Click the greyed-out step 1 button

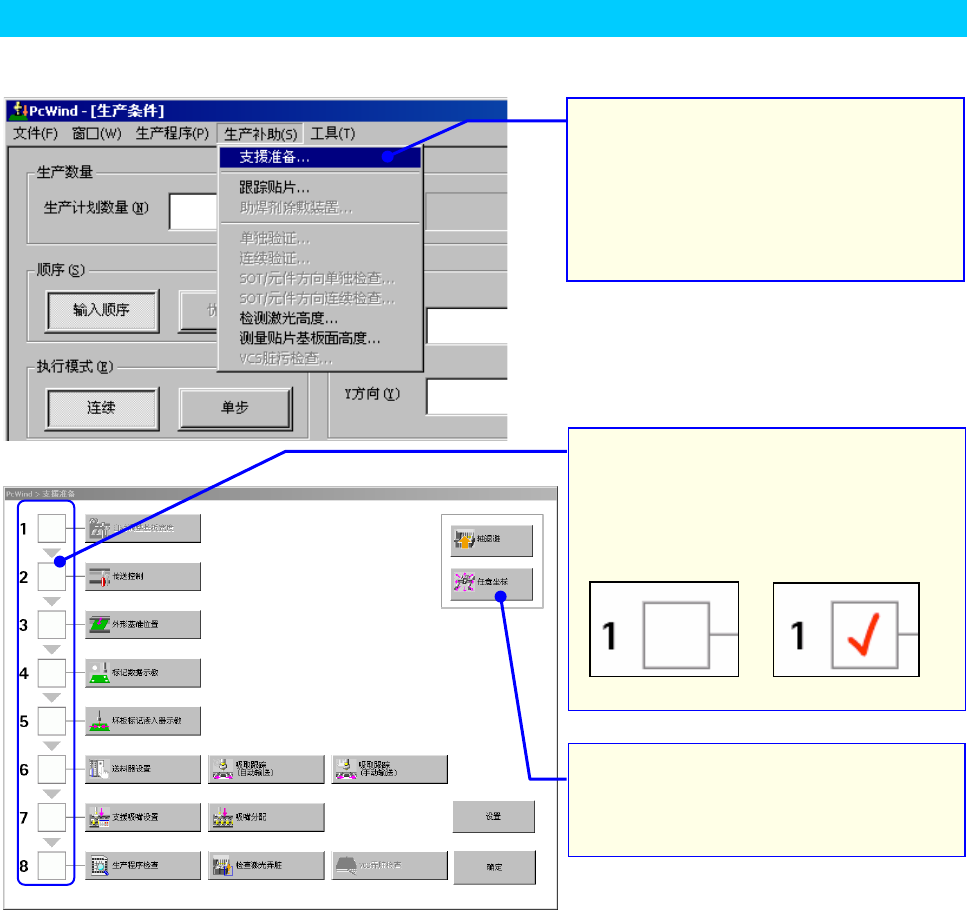[x=143, y=528]
